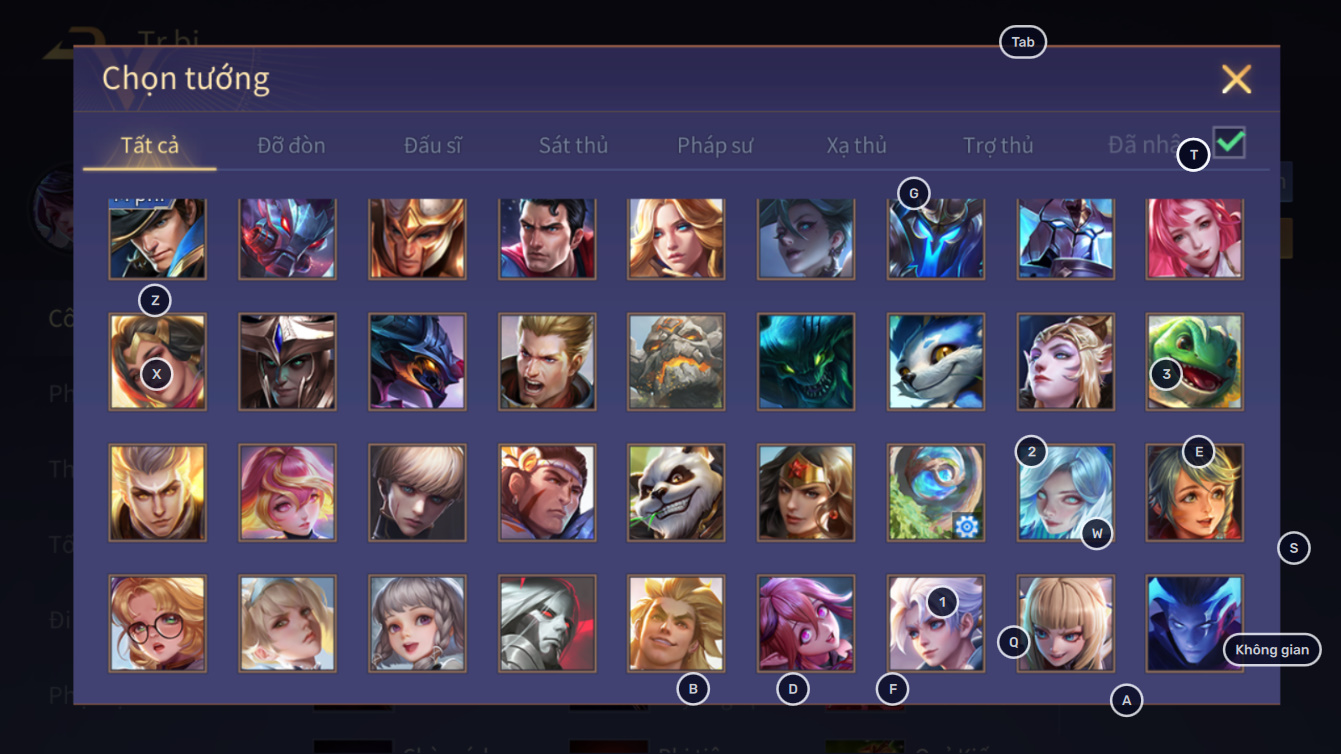This screenshot has height=754, width=1341.
Task: Switch to the Sát thủ tab
Action: (573, 145)
